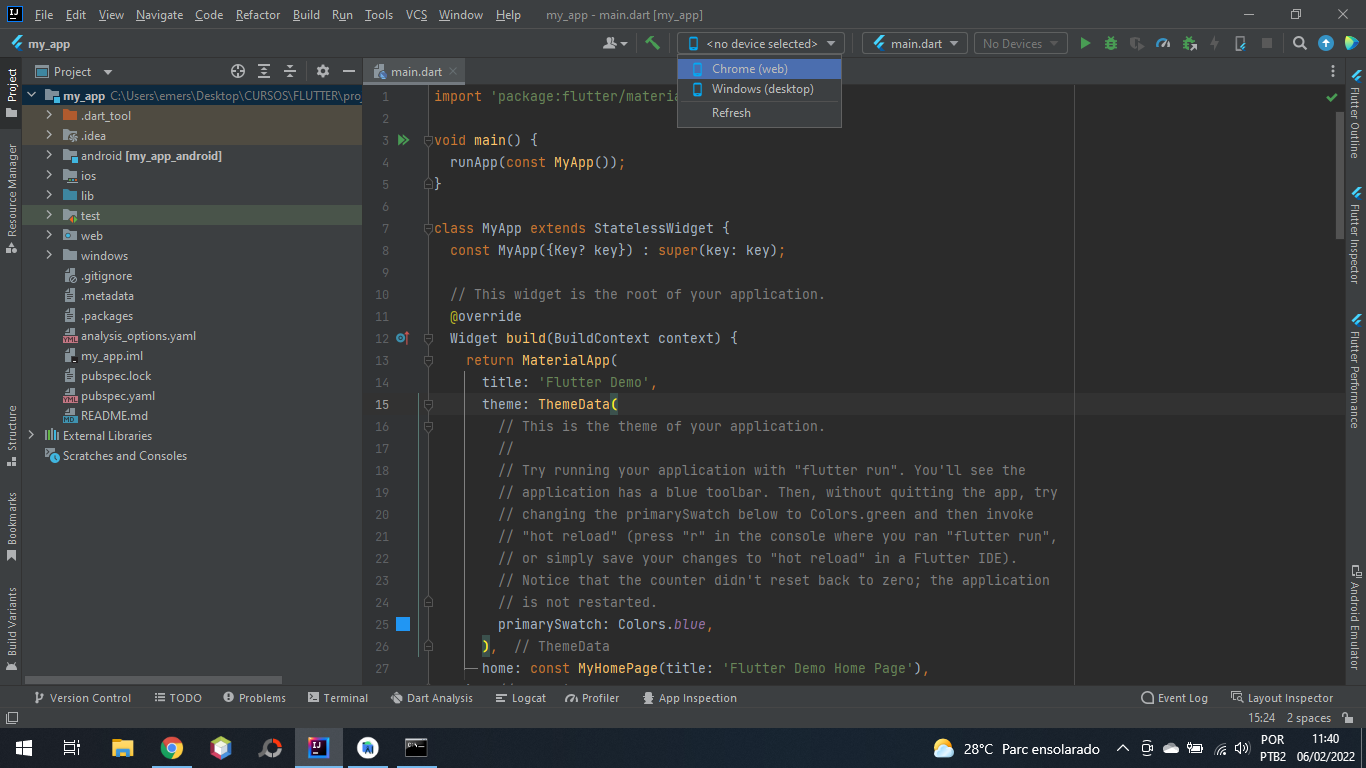Open the Version Control tool window
Viewport: 1366px width, 768px height.
point(83,698)
